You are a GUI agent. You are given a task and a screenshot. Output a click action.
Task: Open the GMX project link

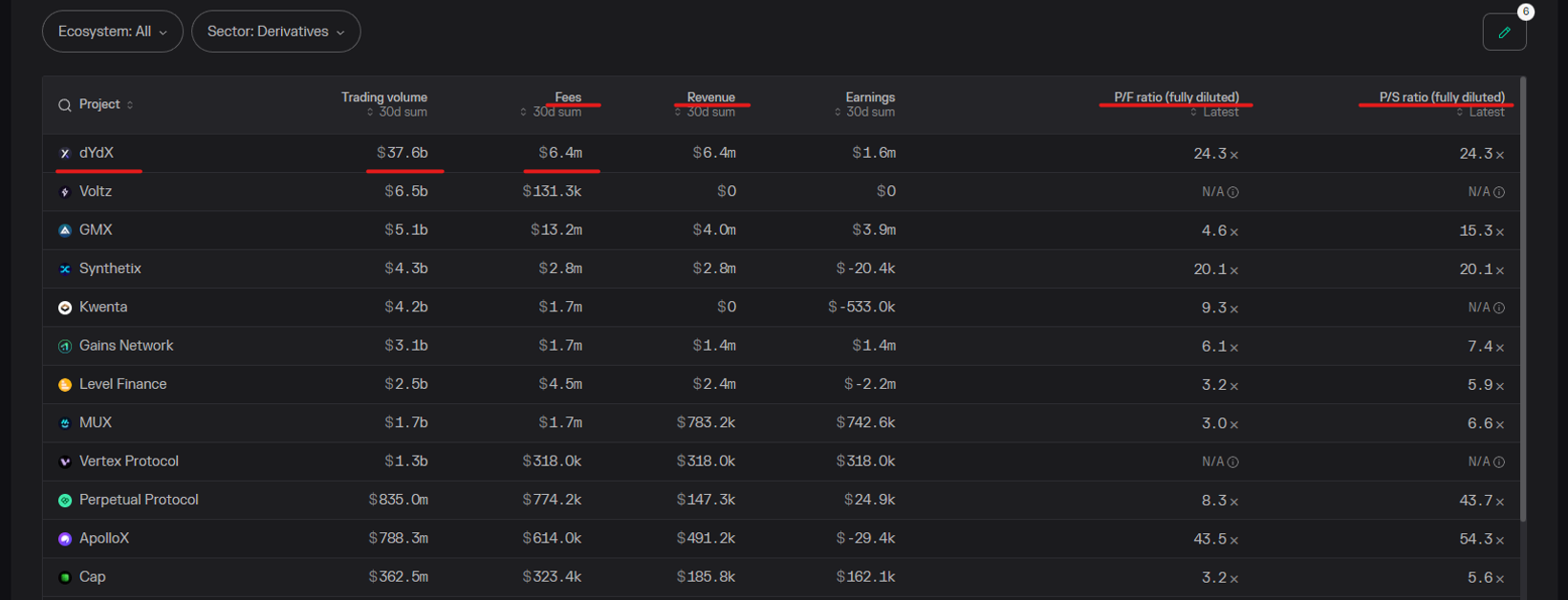(96, 229)
